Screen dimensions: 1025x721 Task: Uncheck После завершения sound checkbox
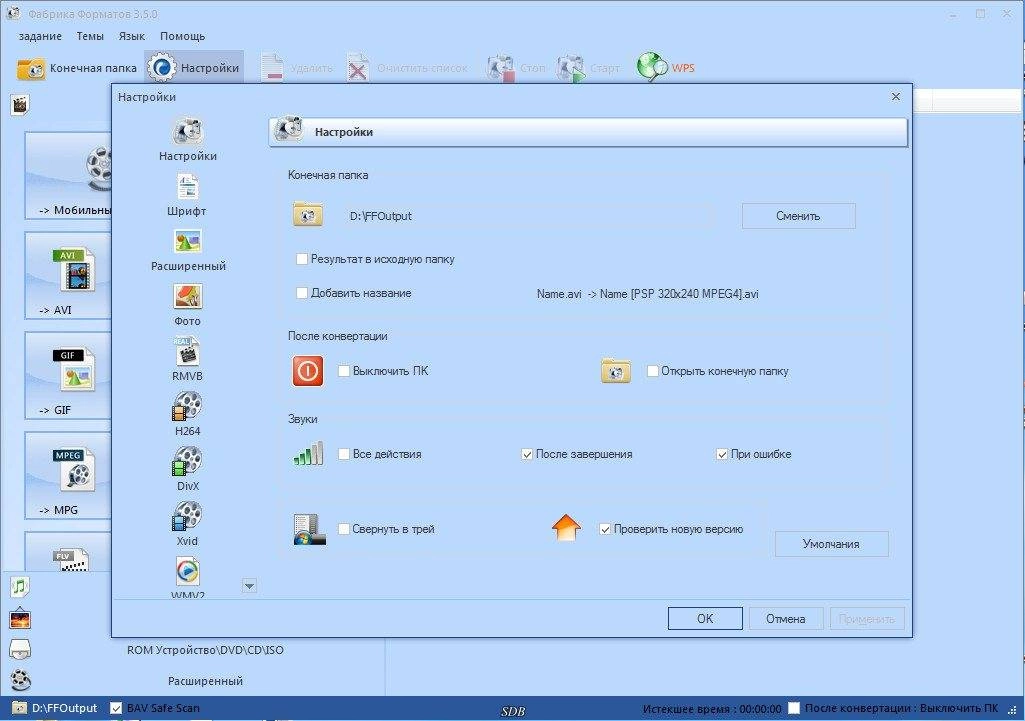[527, 454]
